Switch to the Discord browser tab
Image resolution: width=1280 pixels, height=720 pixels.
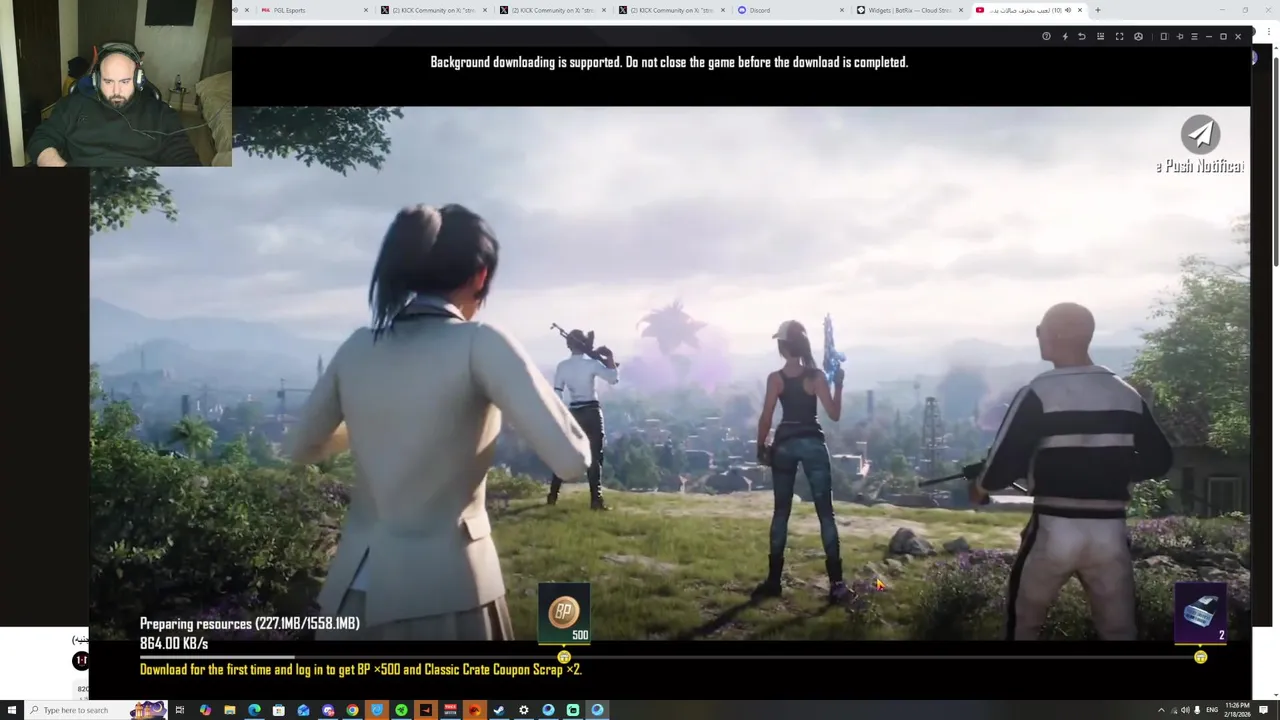click(790, 10)
